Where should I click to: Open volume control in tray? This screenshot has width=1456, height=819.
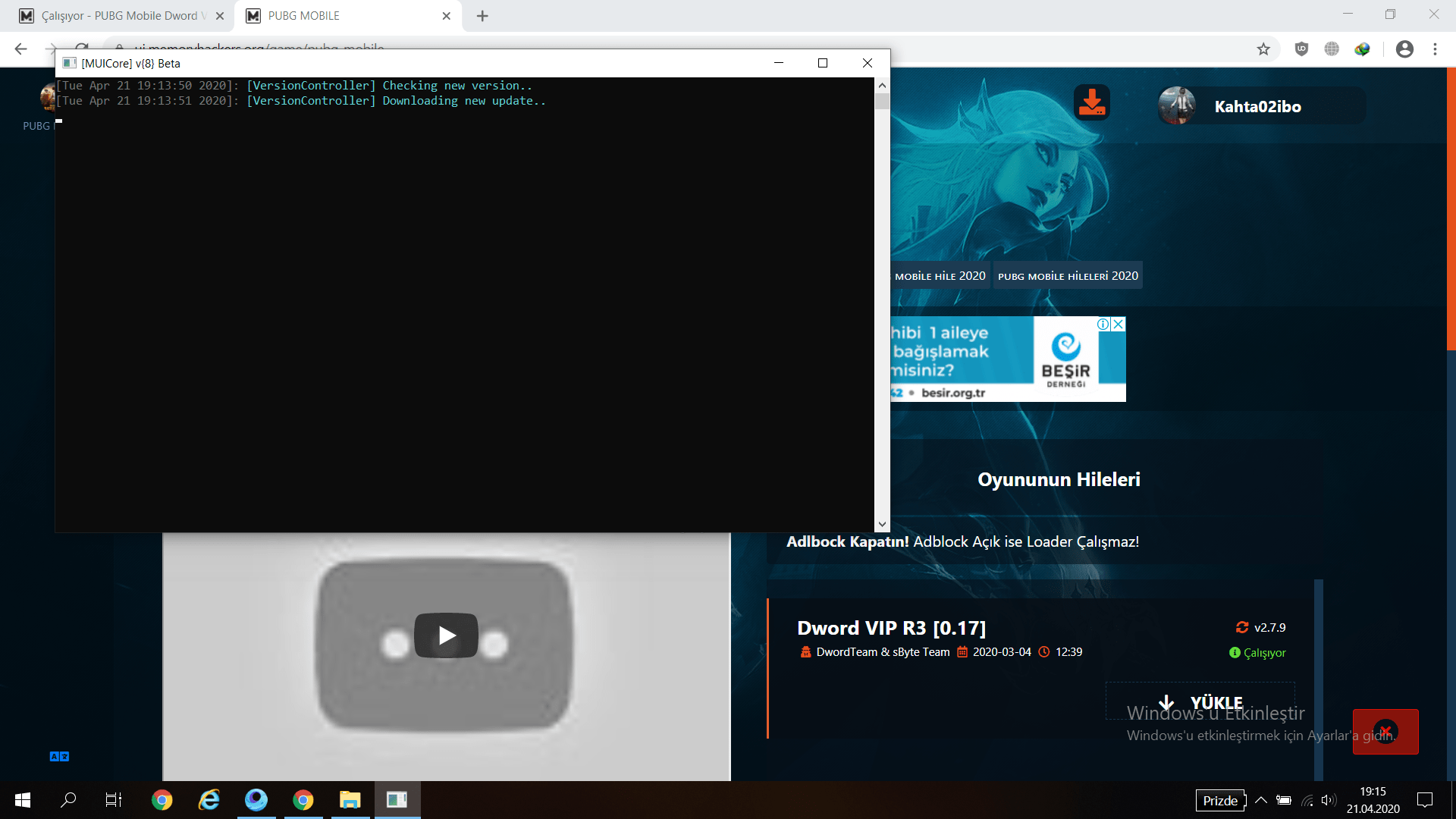point(1328,800)
